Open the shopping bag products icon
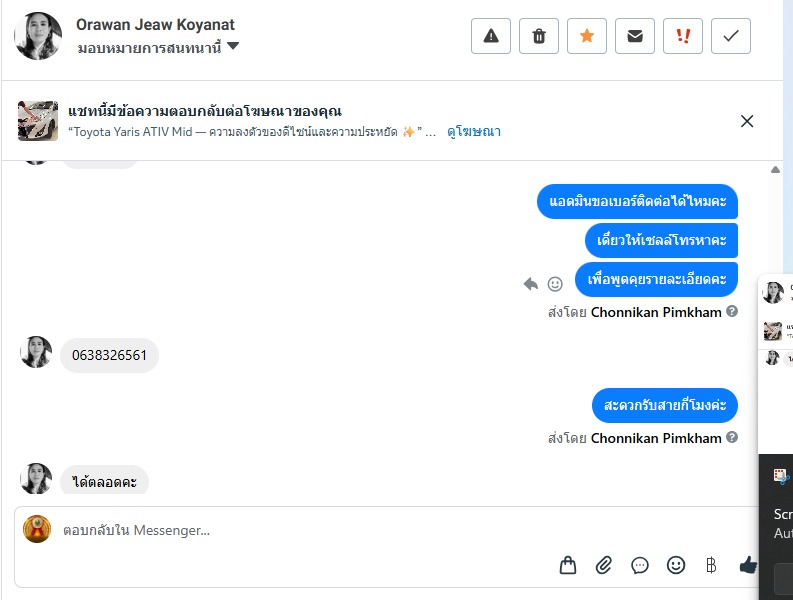This screenshot has width=793, height=600. click(x=568, y=566)
